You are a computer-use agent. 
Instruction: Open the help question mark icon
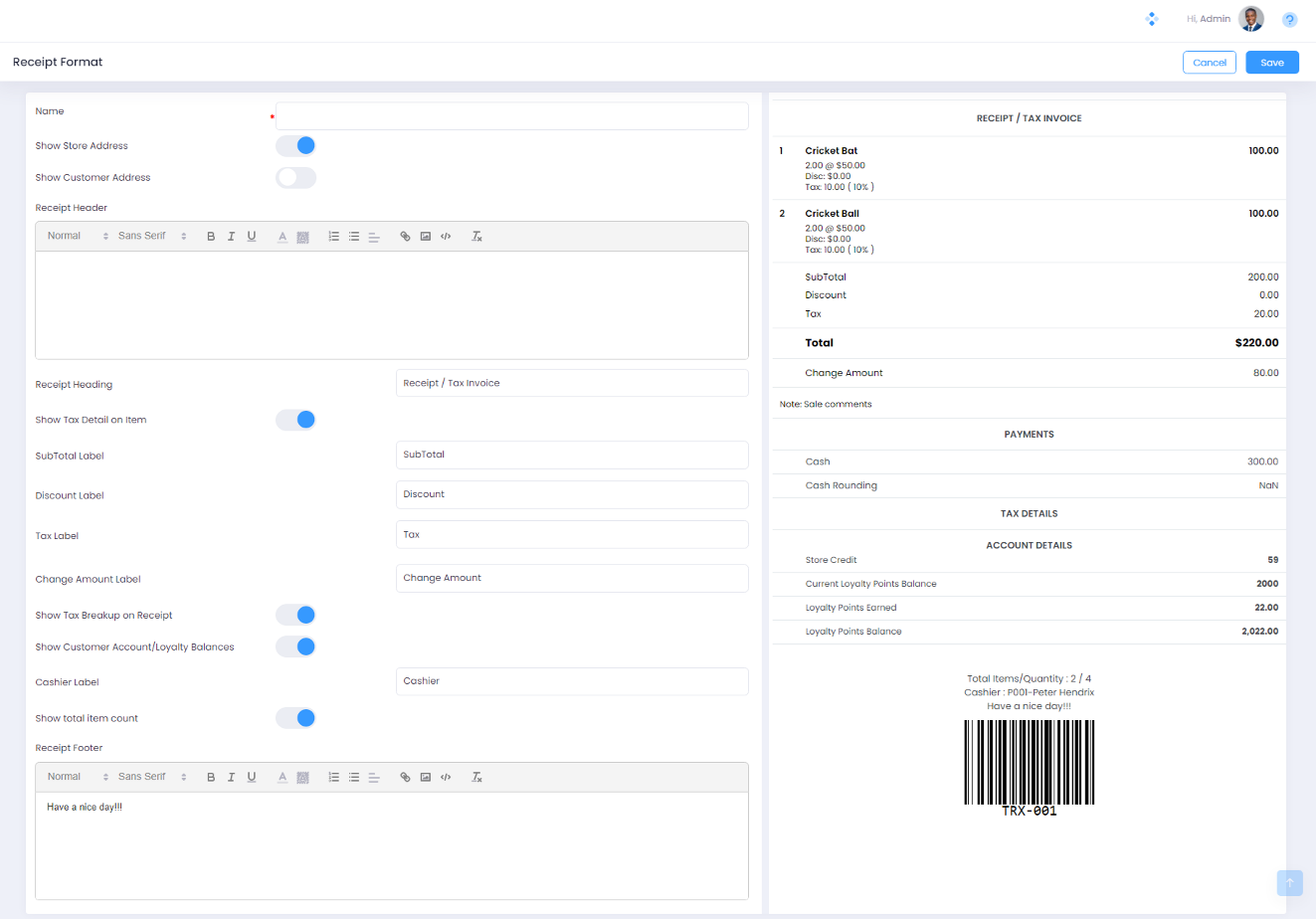pos(1289,20)
